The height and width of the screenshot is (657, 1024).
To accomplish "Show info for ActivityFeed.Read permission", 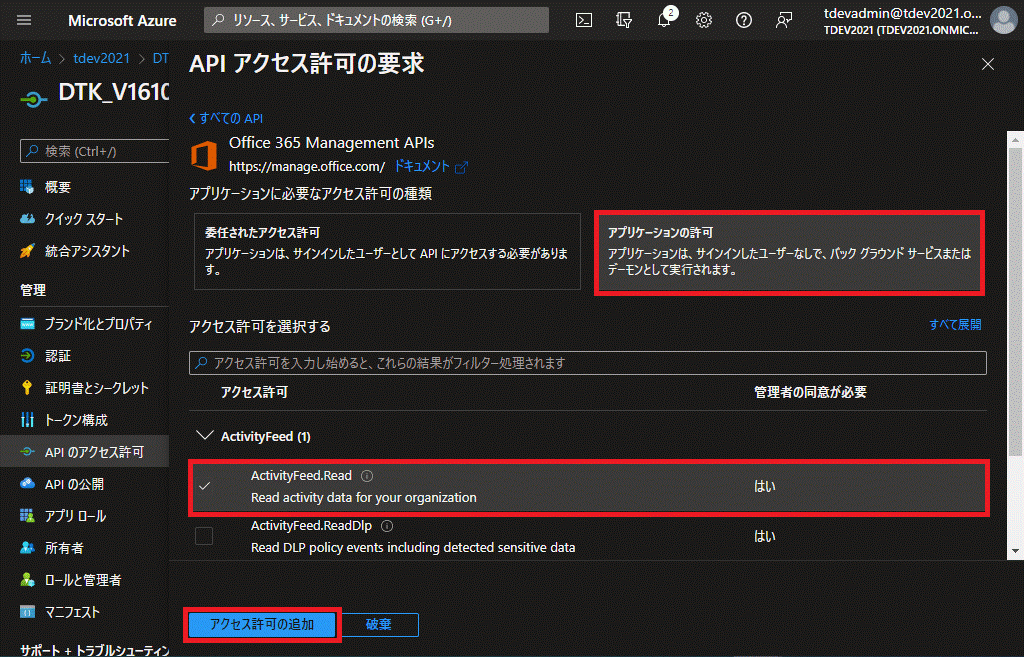I will [367, 476].
